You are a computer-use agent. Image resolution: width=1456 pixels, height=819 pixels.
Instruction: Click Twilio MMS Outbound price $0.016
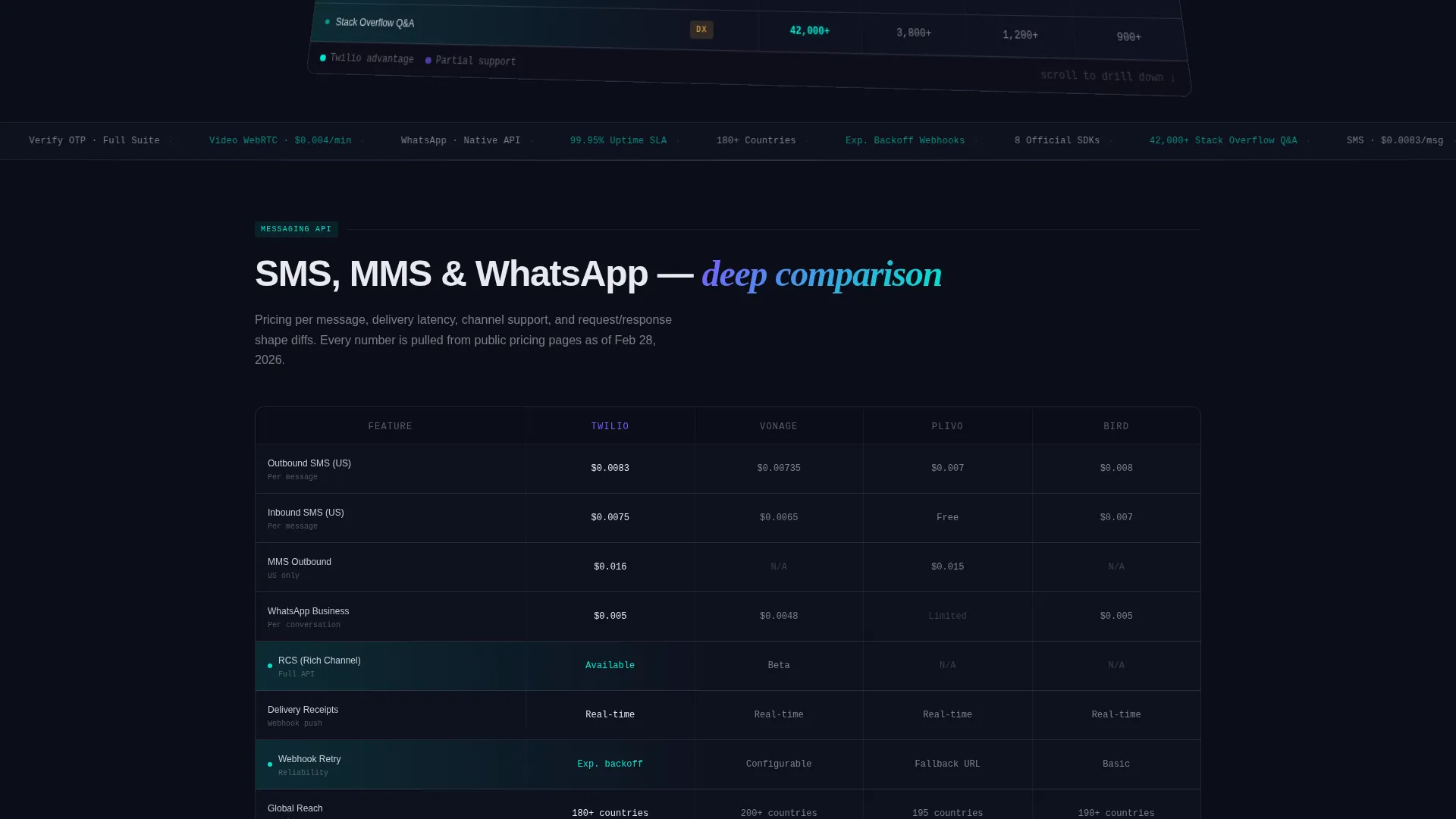click(610, 566)
